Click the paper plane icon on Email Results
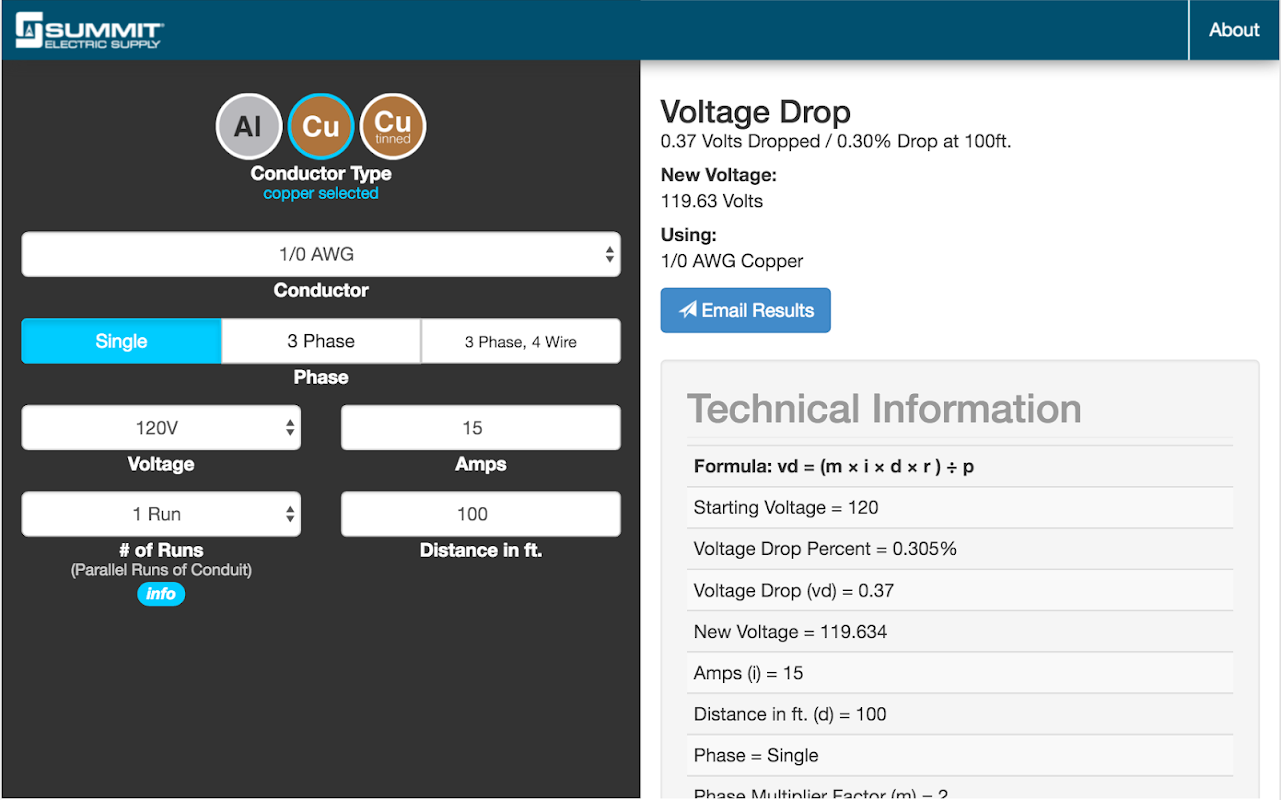The image size is (1281, 800). tap(688, 310)
